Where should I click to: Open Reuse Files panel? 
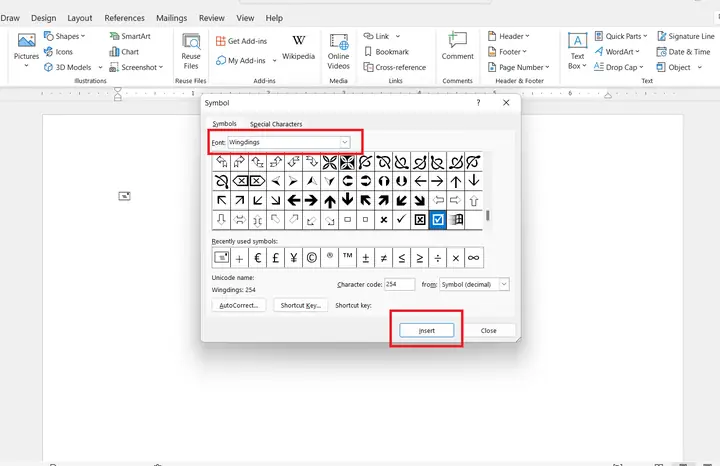(191, 51)
